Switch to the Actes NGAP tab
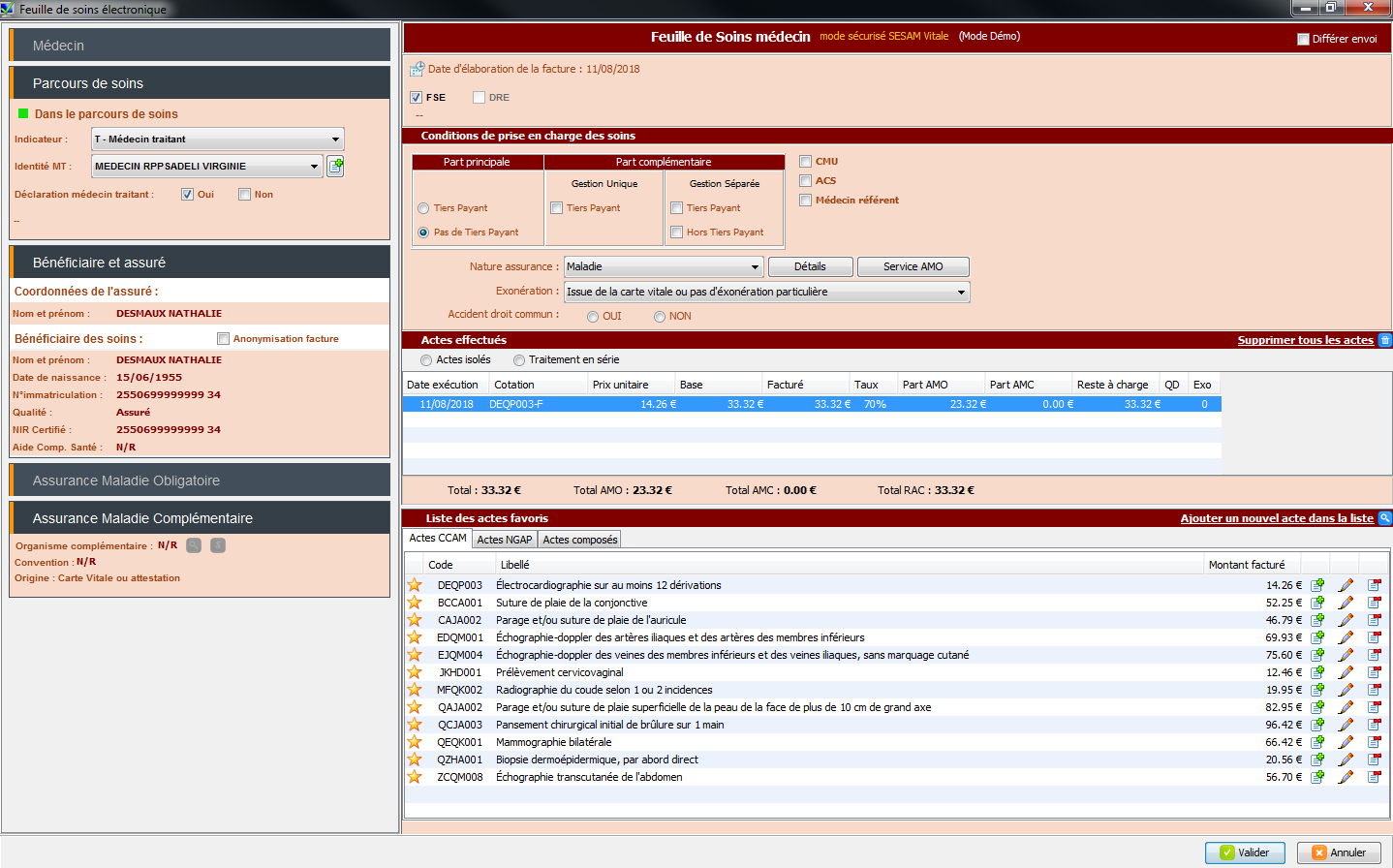Viewport: 1393px width, 868px height. [504, 540]
